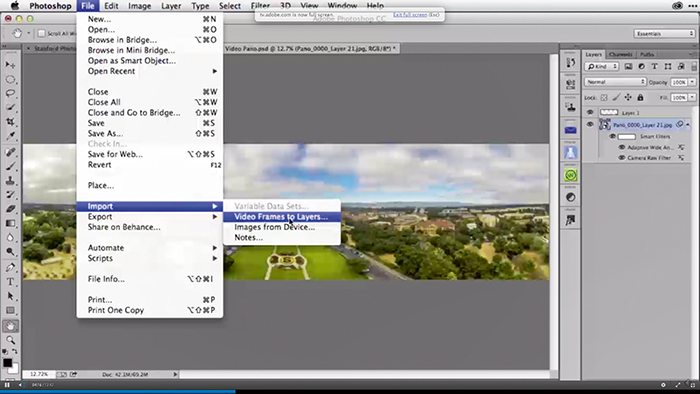Open the Fill slider arrow
Screen dimensions: 700x394
click(692, 97)
